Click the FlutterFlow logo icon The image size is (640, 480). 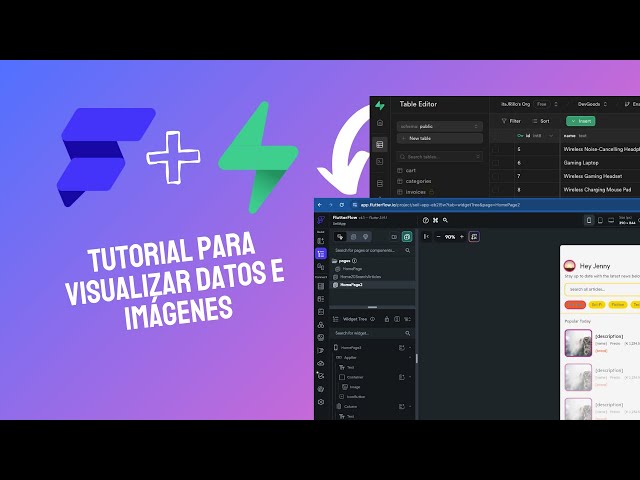(x=321, y=220)
